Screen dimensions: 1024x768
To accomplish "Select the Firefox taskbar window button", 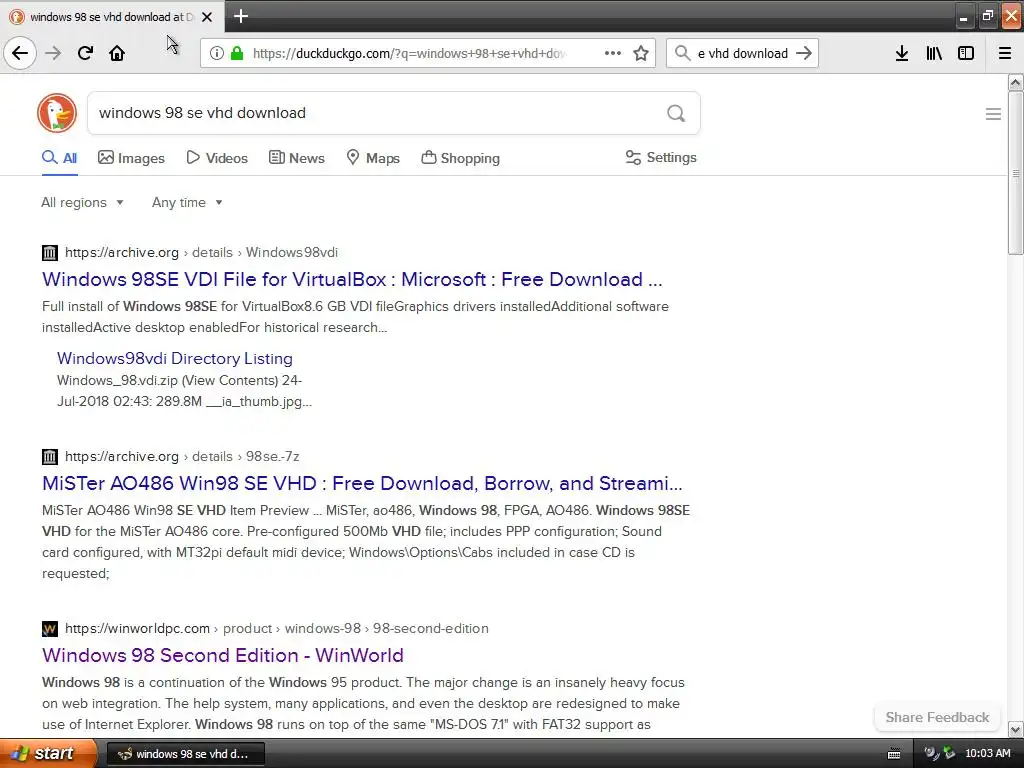I will pos(185,754).
